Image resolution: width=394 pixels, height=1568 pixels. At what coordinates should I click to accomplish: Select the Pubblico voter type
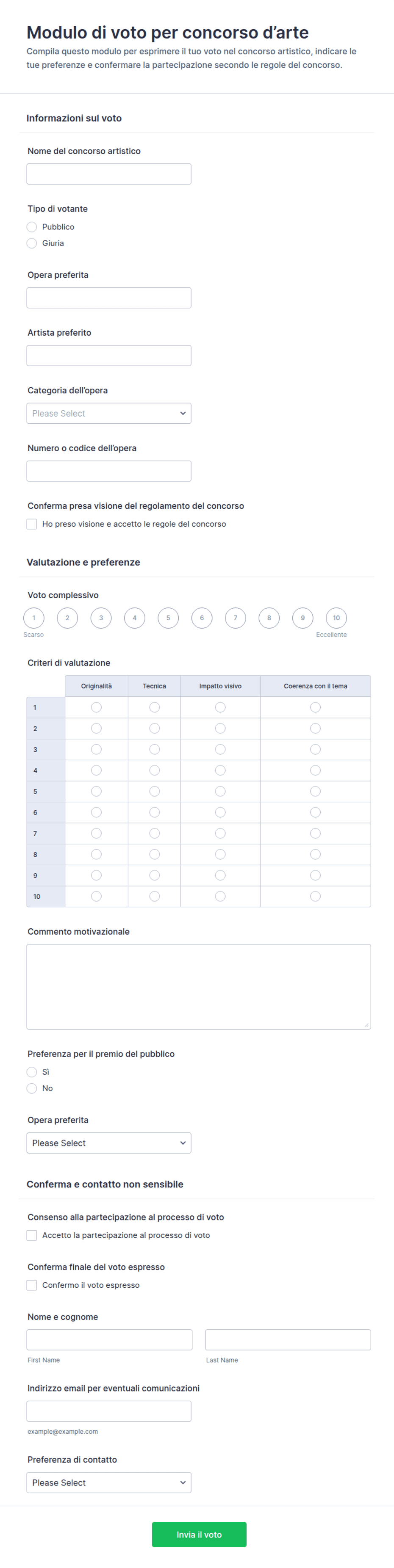(32, 226)
